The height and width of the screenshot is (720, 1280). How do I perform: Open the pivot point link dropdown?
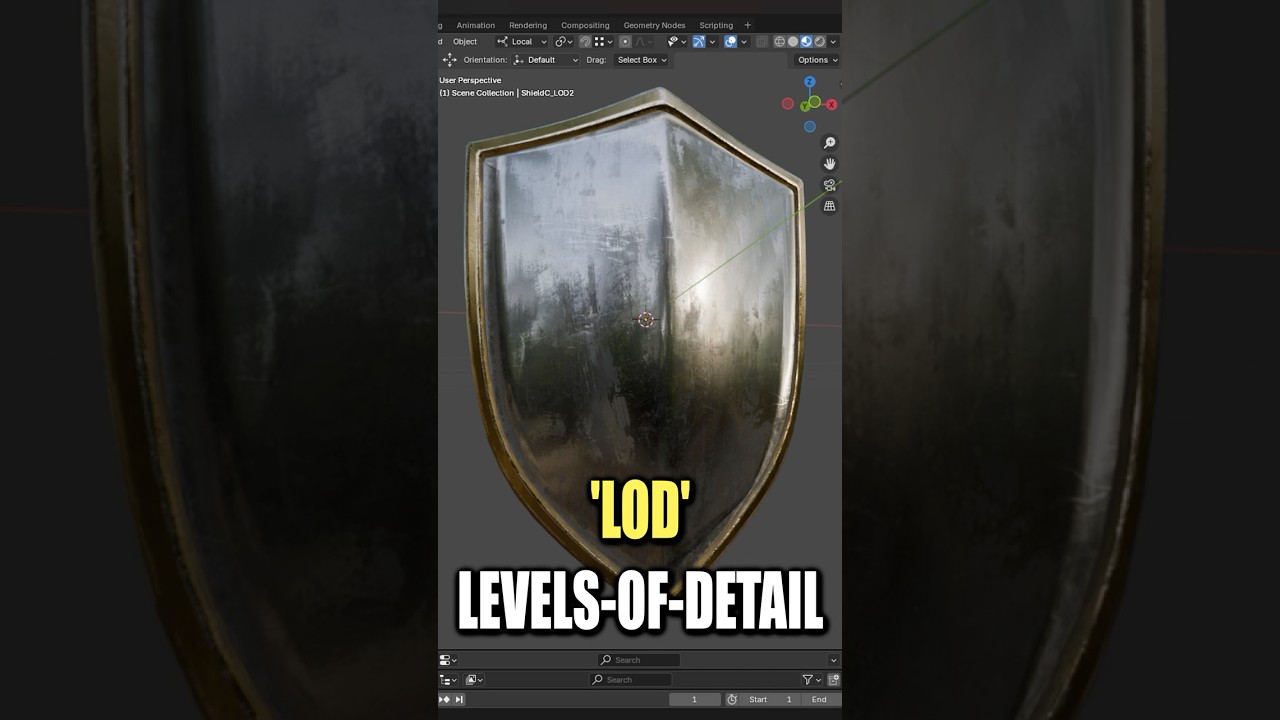point(563,41)
